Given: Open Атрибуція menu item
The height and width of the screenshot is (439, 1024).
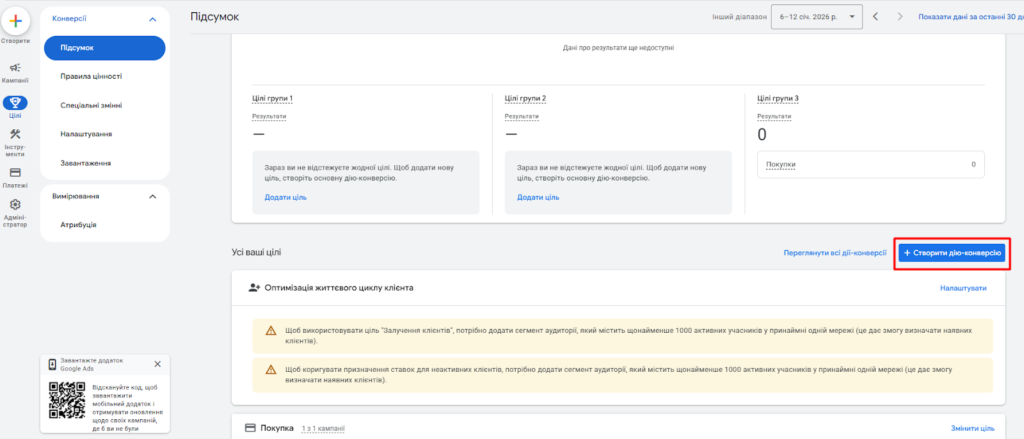Looking at the screenshot, I should (x=78, y=225).
